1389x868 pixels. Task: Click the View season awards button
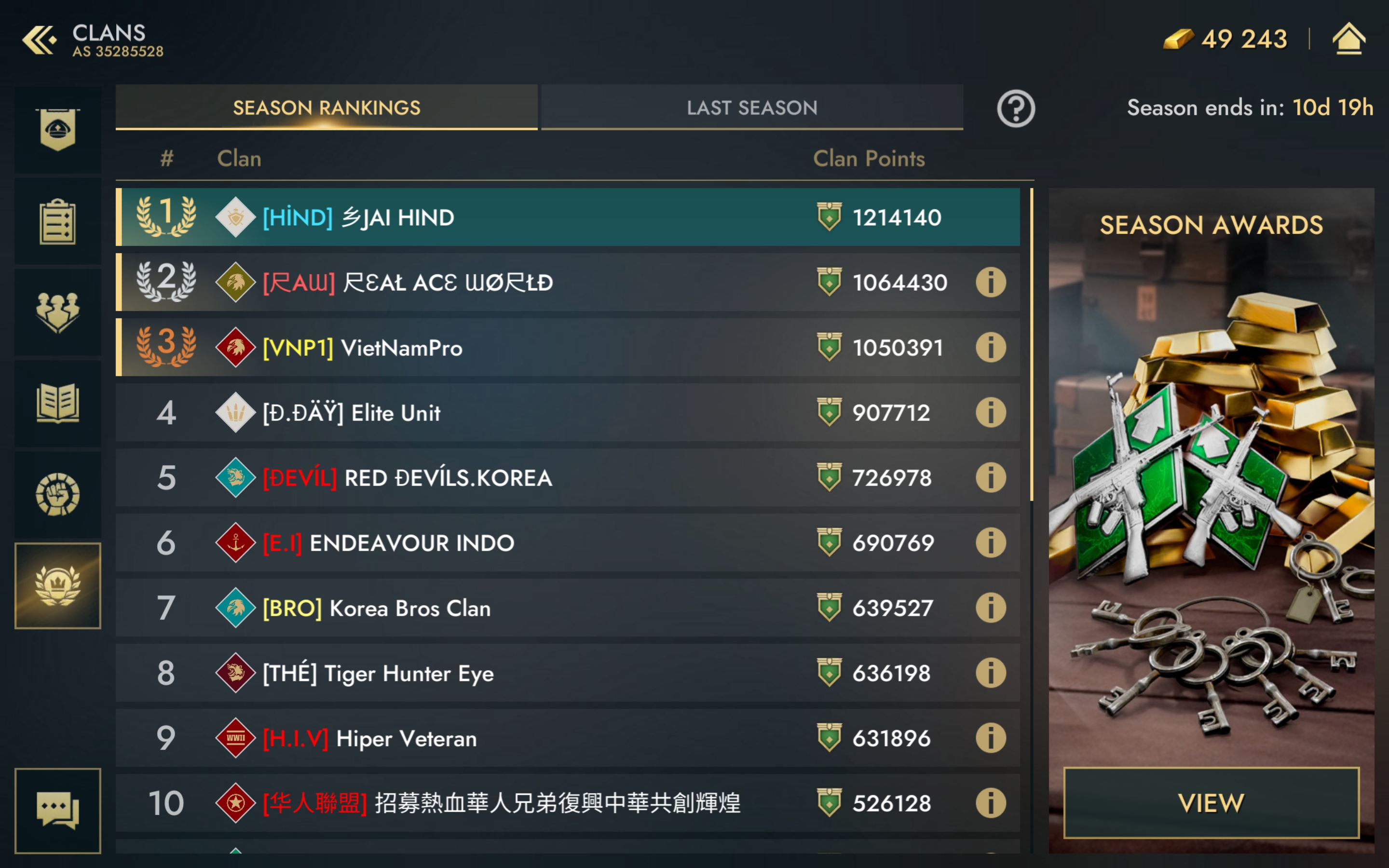pyautogui.click(x=1211, y=802)
